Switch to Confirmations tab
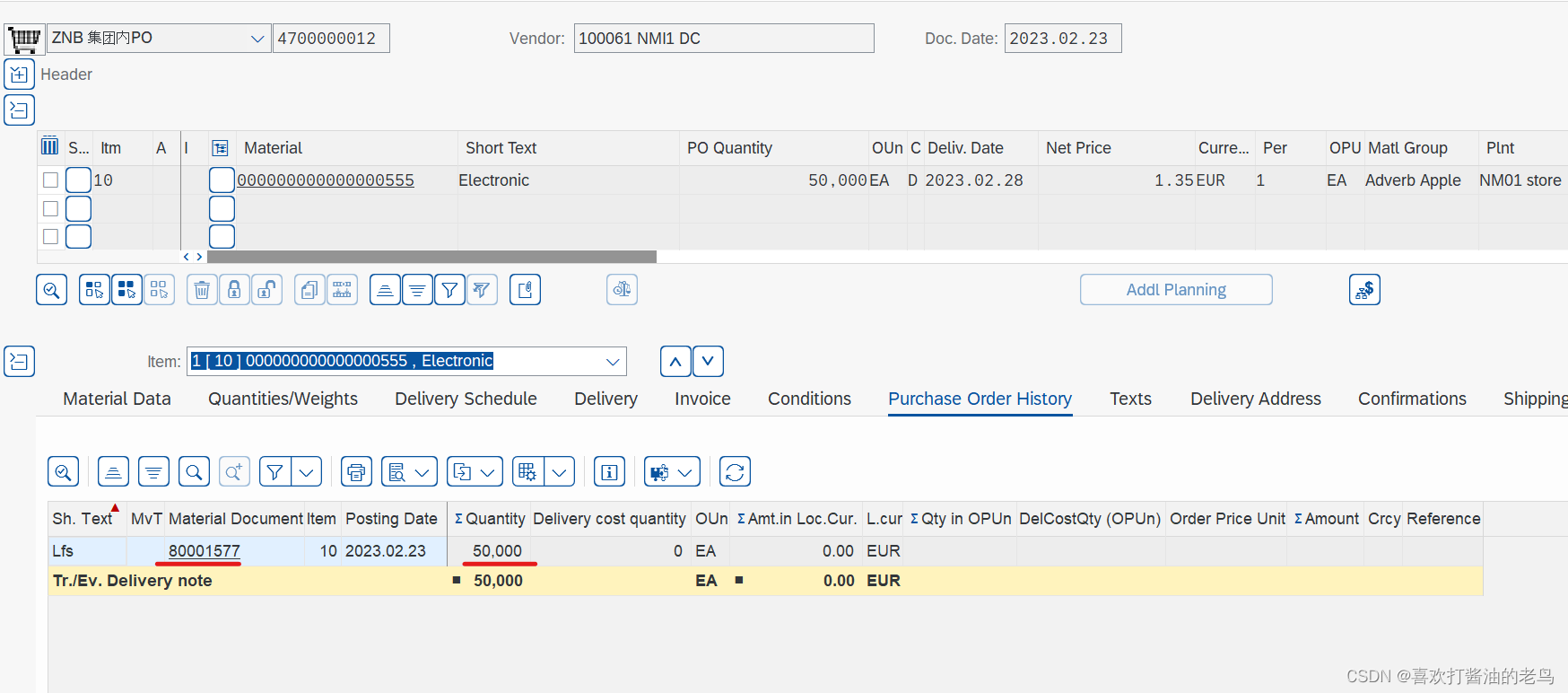The width and height of the screenshot is (1568, 693). 1412,399
